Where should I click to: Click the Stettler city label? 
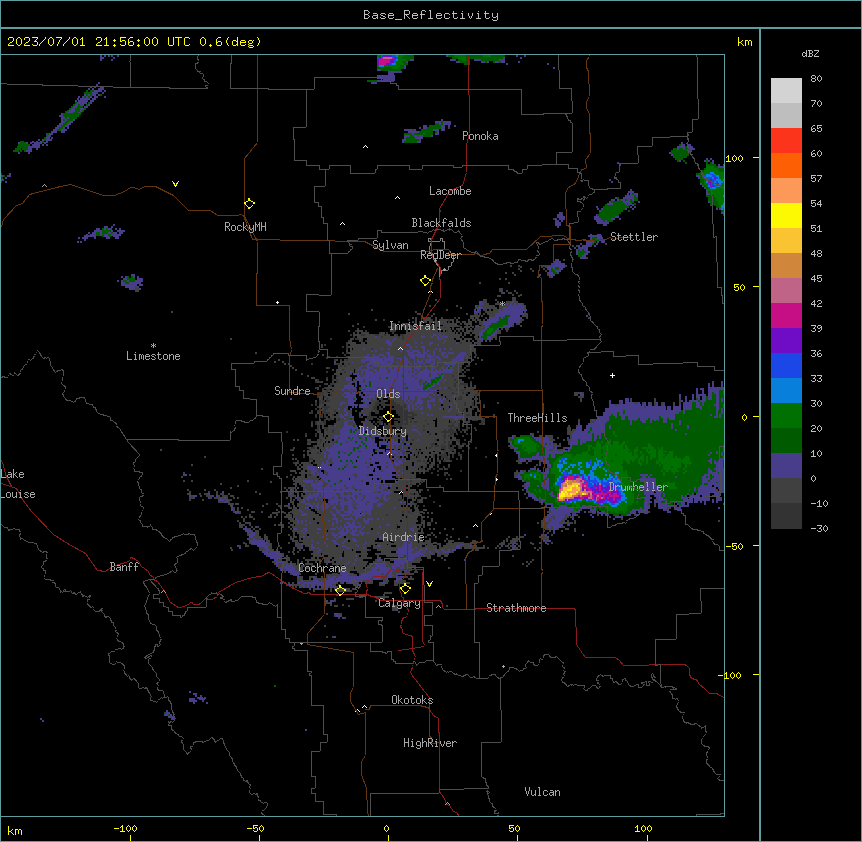click(634, 237)
